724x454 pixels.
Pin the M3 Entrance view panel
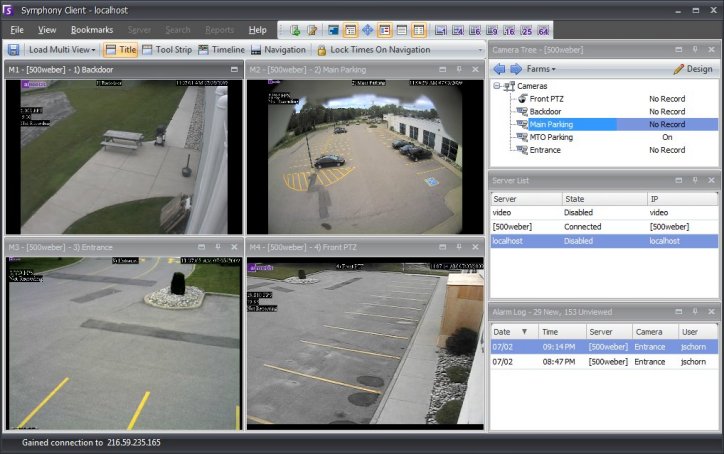[x=217, y=247]
